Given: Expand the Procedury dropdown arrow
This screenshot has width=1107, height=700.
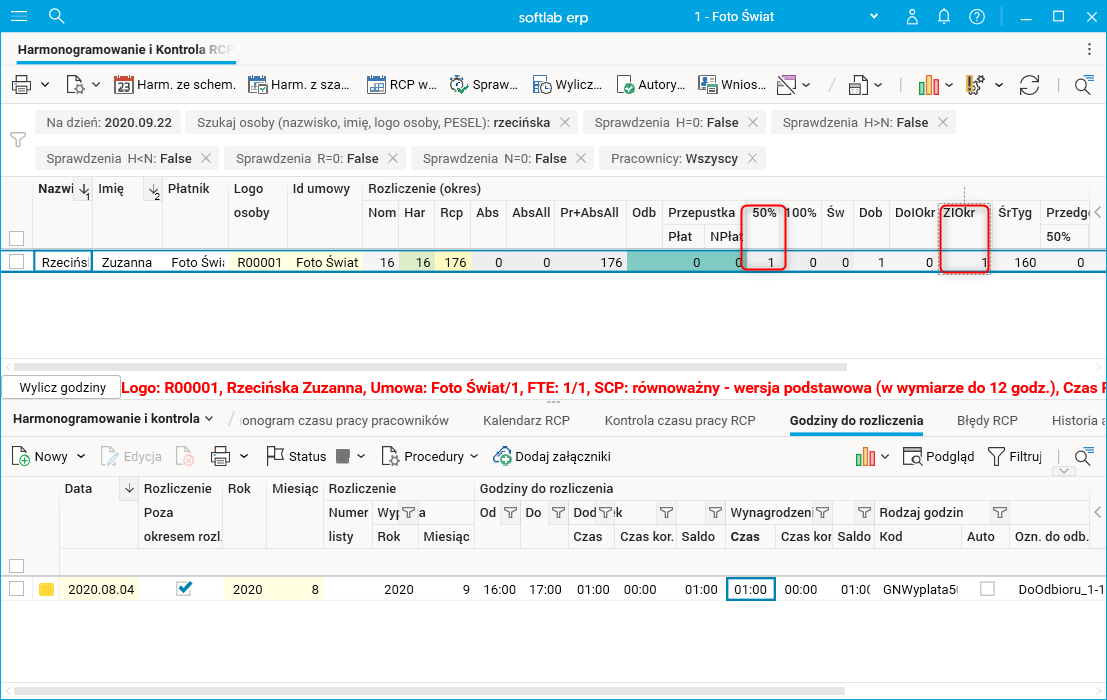Looking at the screenshot, I should 474,457.
